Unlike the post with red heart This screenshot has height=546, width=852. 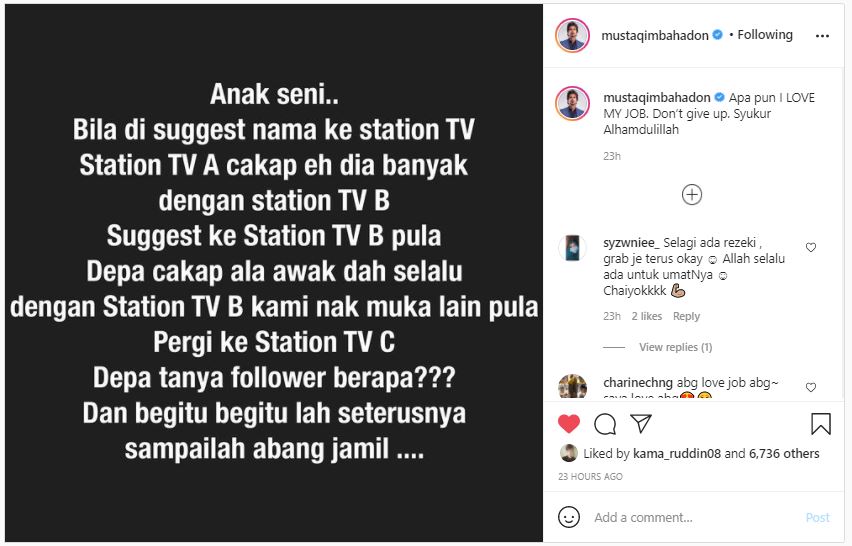pyautogui.click(x=569, y=424)
